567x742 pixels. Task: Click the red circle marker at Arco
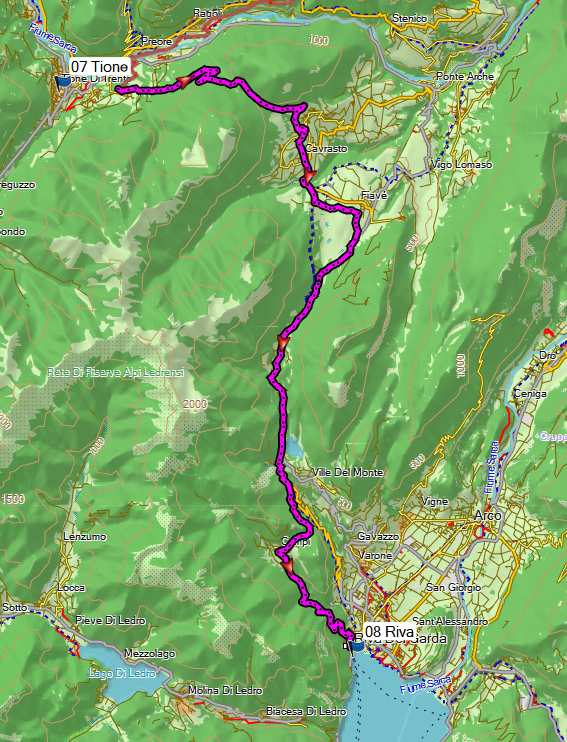[479, 532]
